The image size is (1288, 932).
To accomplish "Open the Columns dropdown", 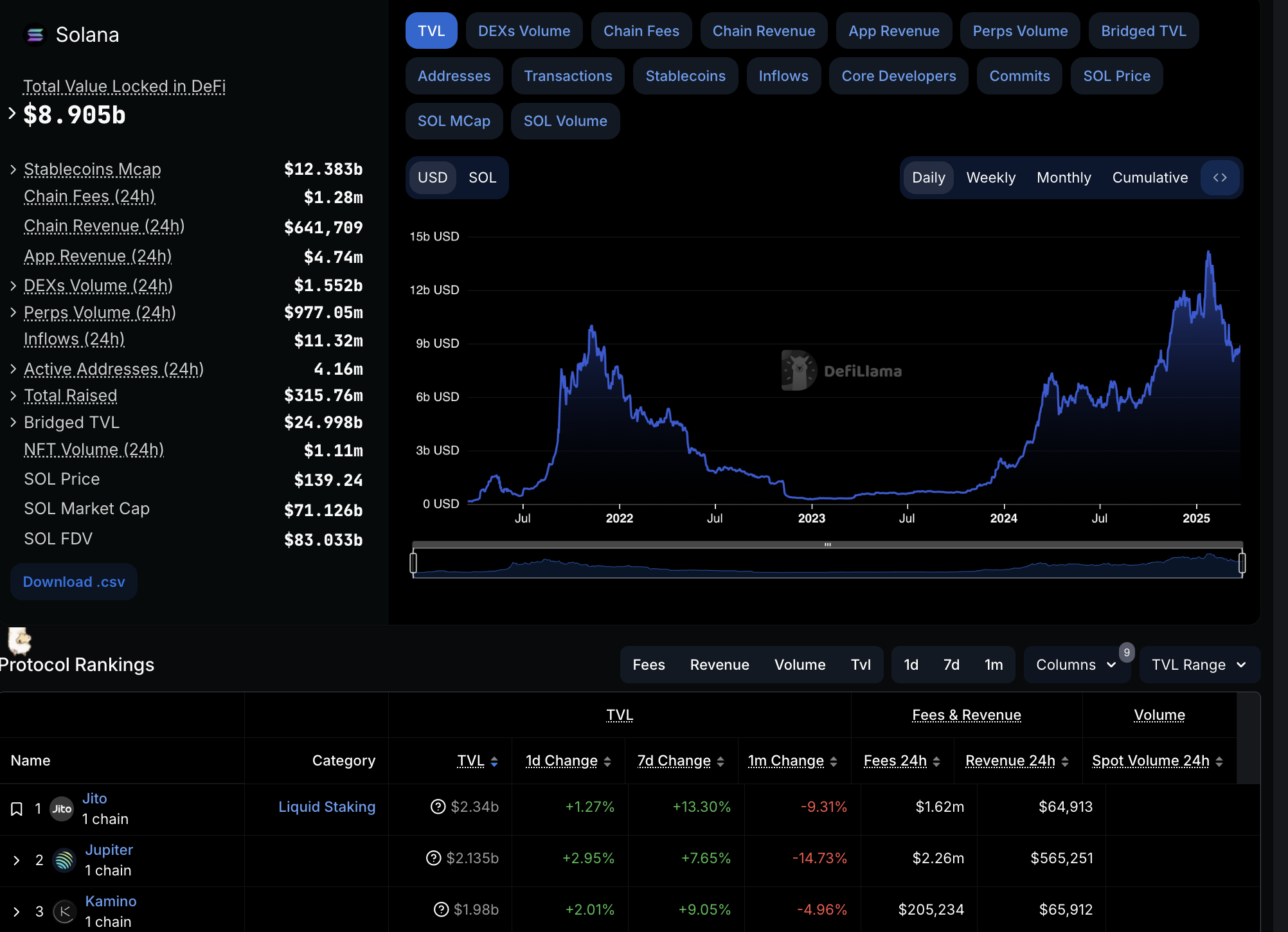I will click(1076, 665).
